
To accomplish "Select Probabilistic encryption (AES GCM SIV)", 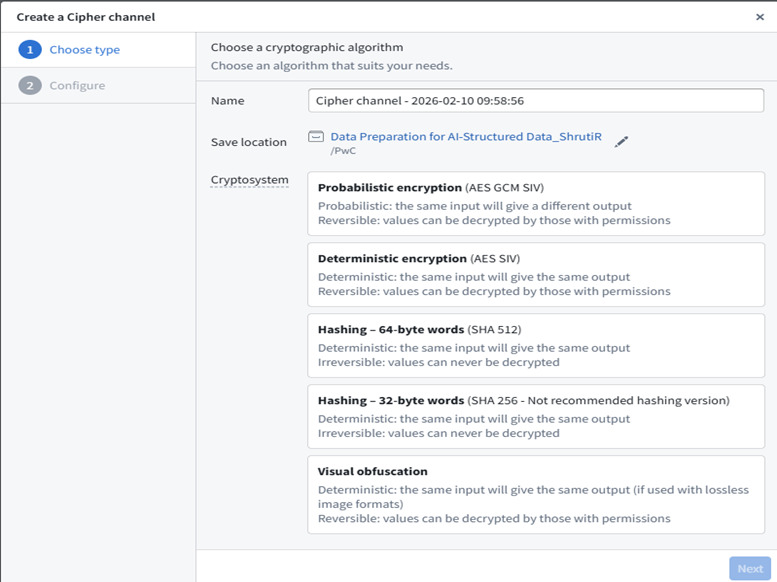I will click(536, 204).
